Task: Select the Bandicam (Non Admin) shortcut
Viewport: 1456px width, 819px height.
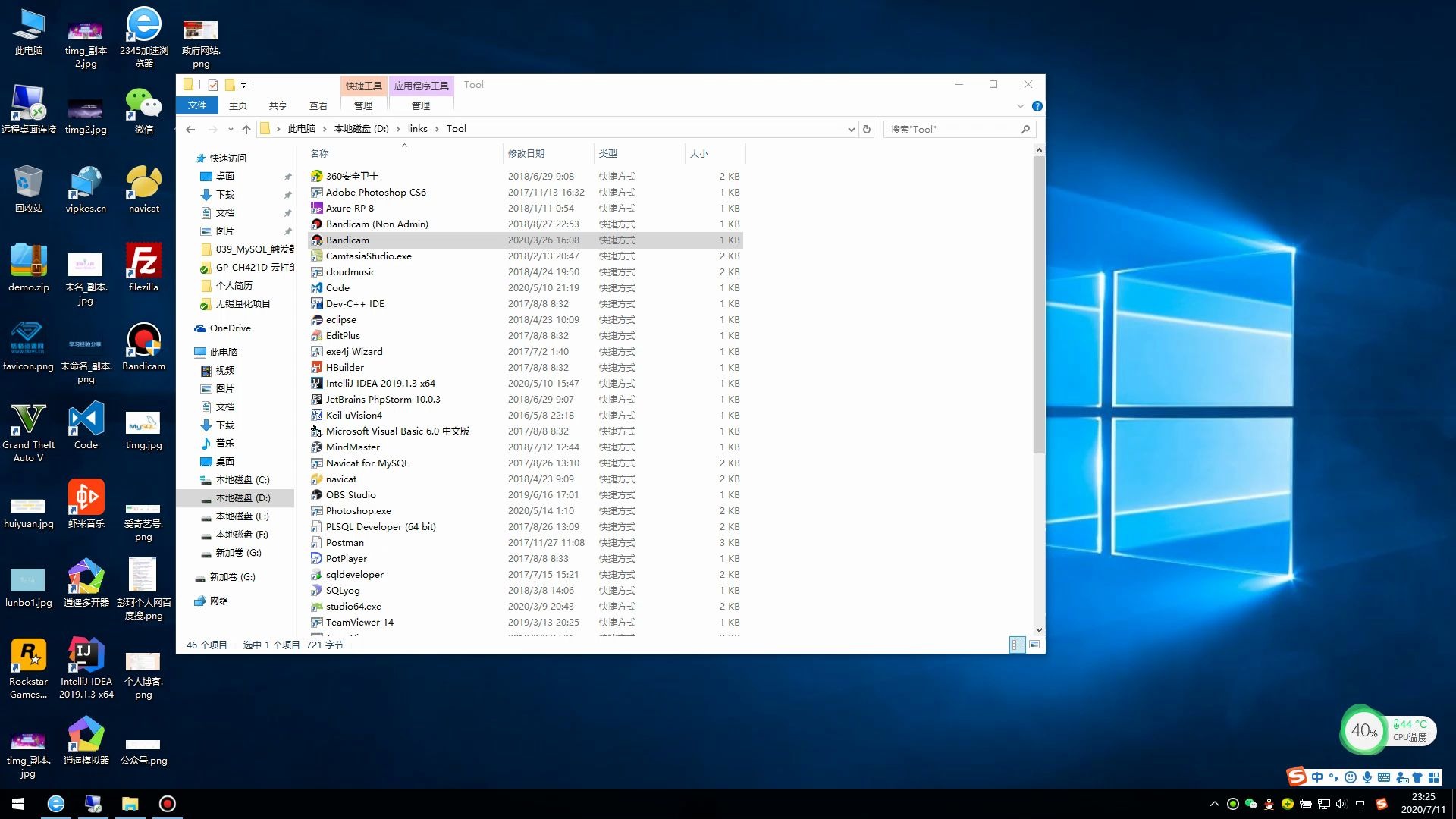Action: [525, 224]
